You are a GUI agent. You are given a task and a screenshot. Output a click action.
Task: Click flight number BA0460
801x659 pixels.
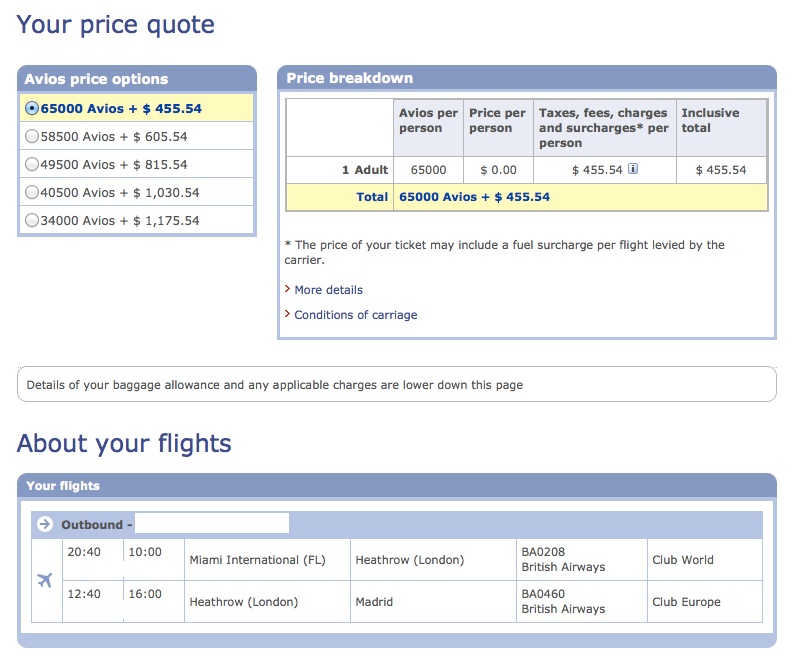[543, 594]
